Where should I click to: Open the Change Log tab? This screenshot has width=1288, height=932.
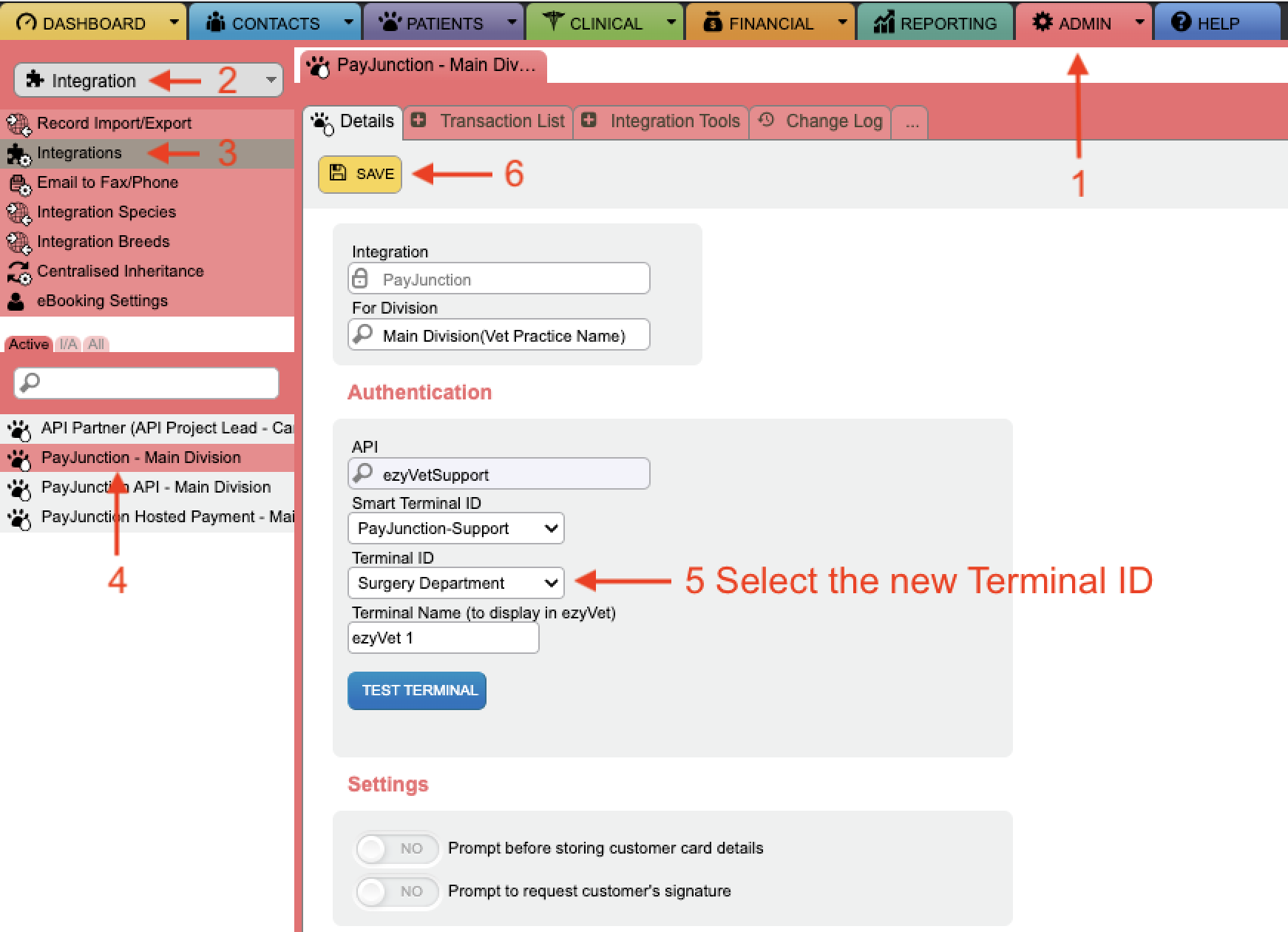(821, 121)
